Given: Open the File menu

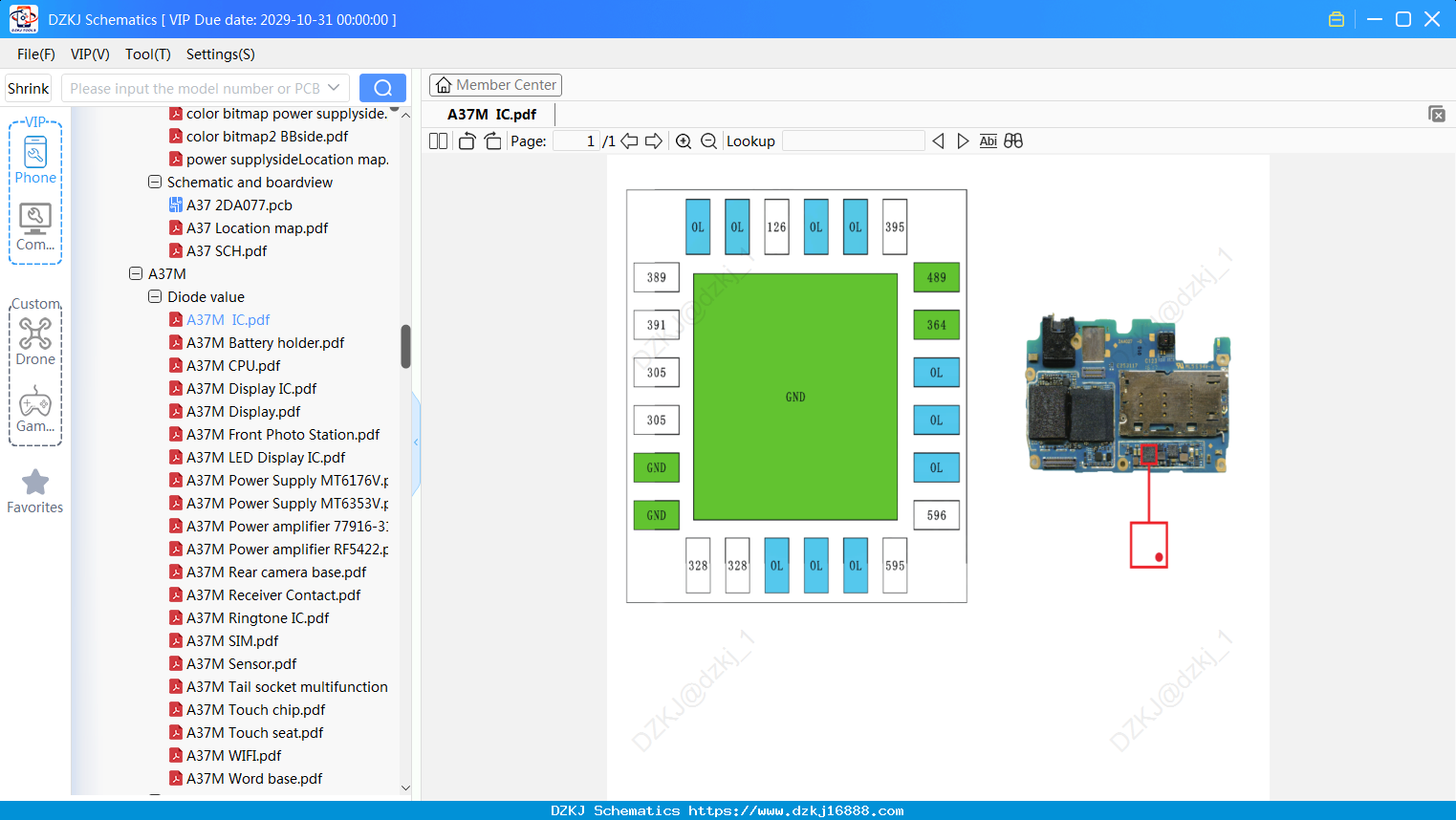Looking at the screenshot, I should 36,54.
